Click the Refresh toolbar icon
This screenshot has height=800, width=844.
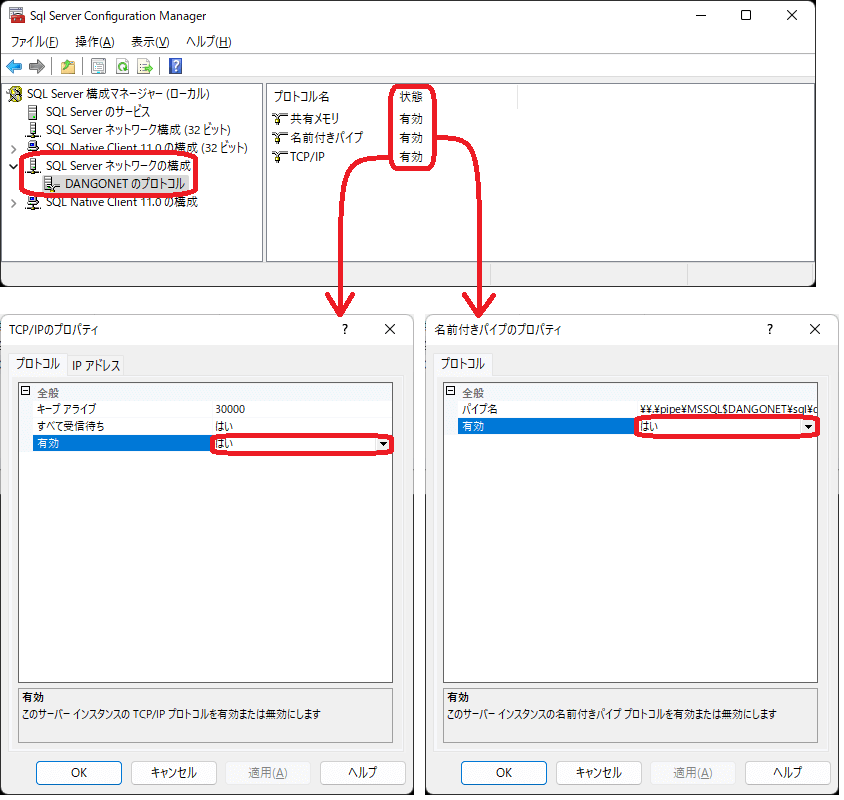122,67
